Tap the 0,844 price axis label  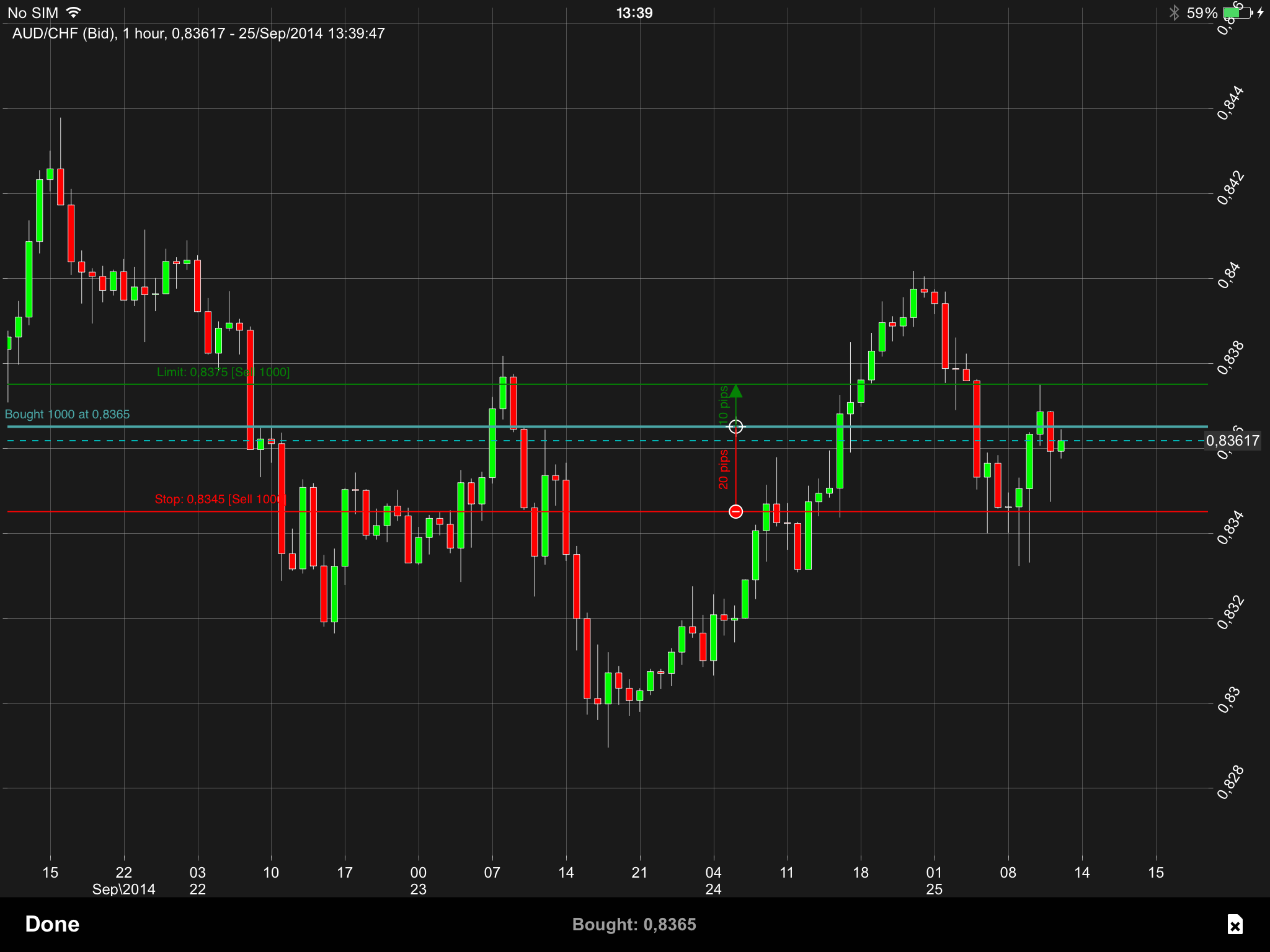(x=1230, y=103)
